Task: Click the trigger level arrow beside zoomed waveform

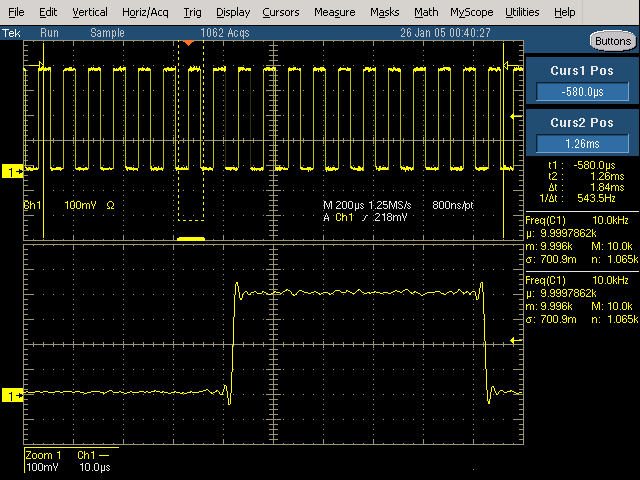Action: click(x=516, y=342)
